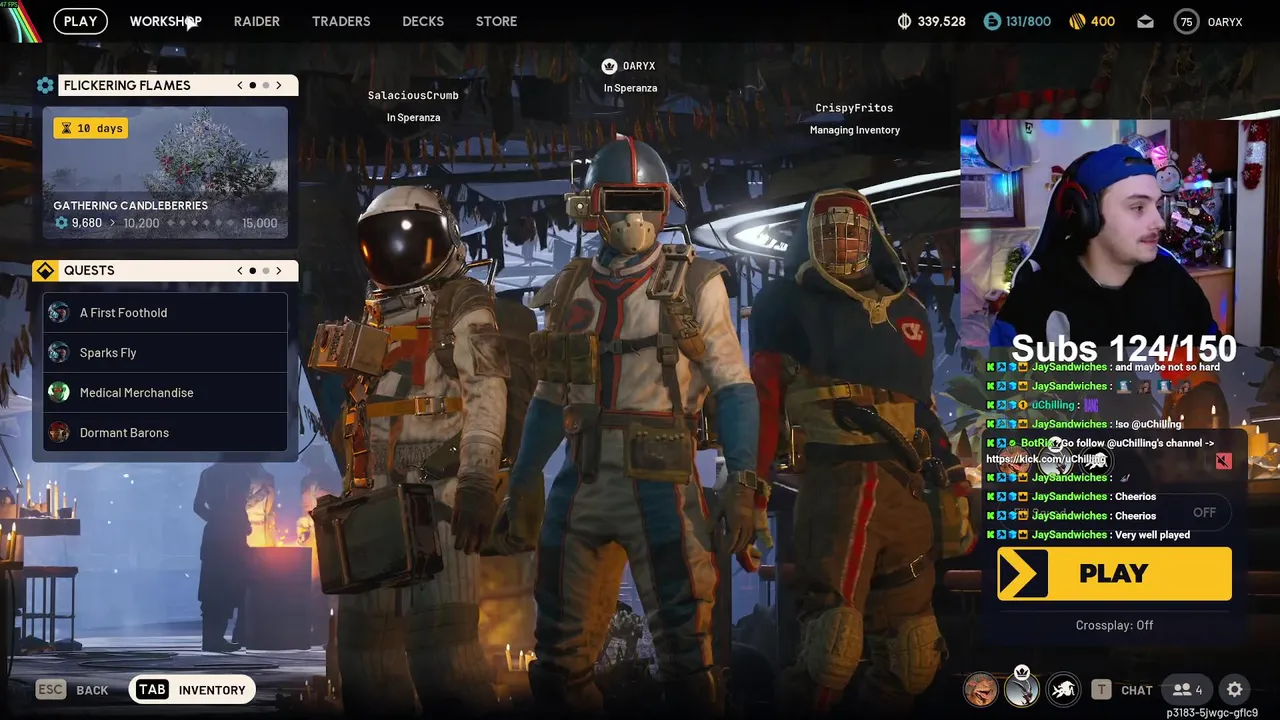Click the Flickering Flames event gear icon

(45, 85)
